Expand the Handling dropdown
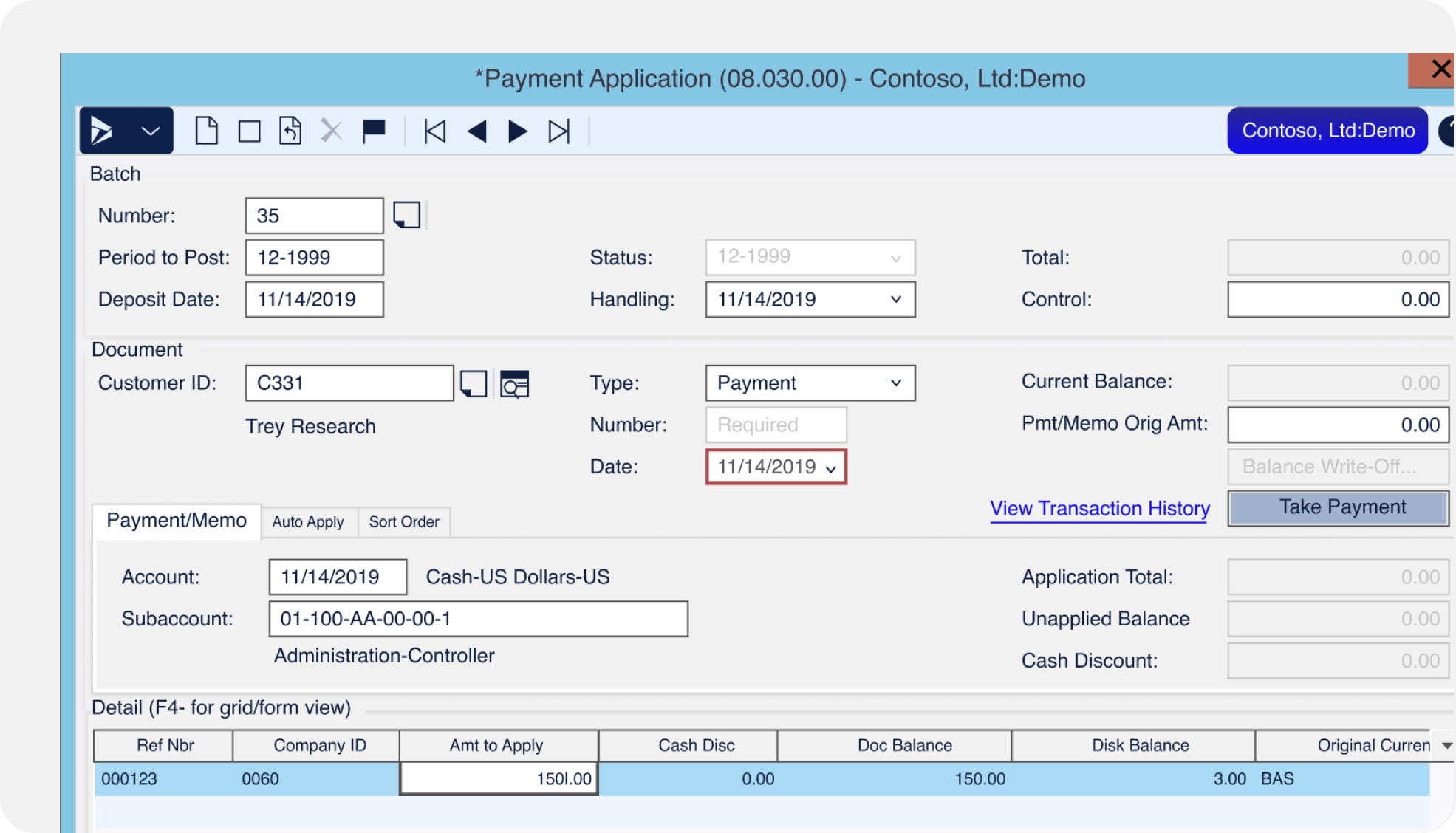This screenshot has height=833, width=1456. (895, 299)
